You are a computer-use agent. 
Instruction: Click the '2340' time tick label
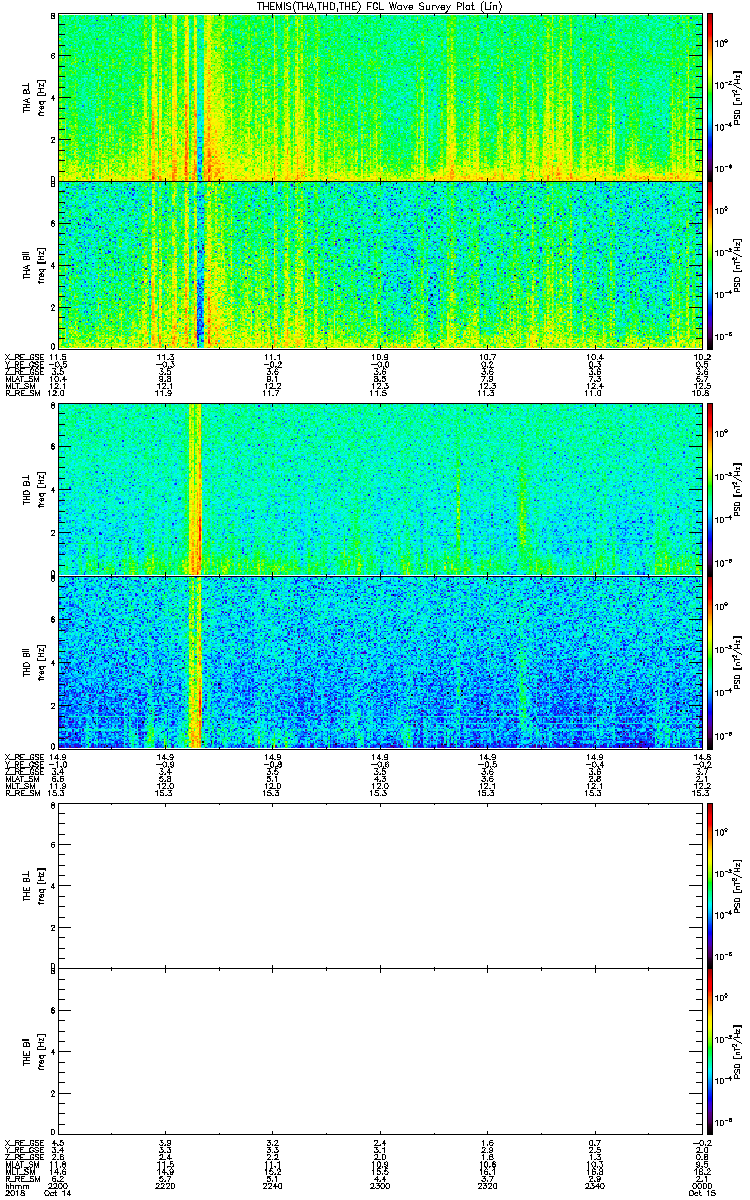(595, 1184)
